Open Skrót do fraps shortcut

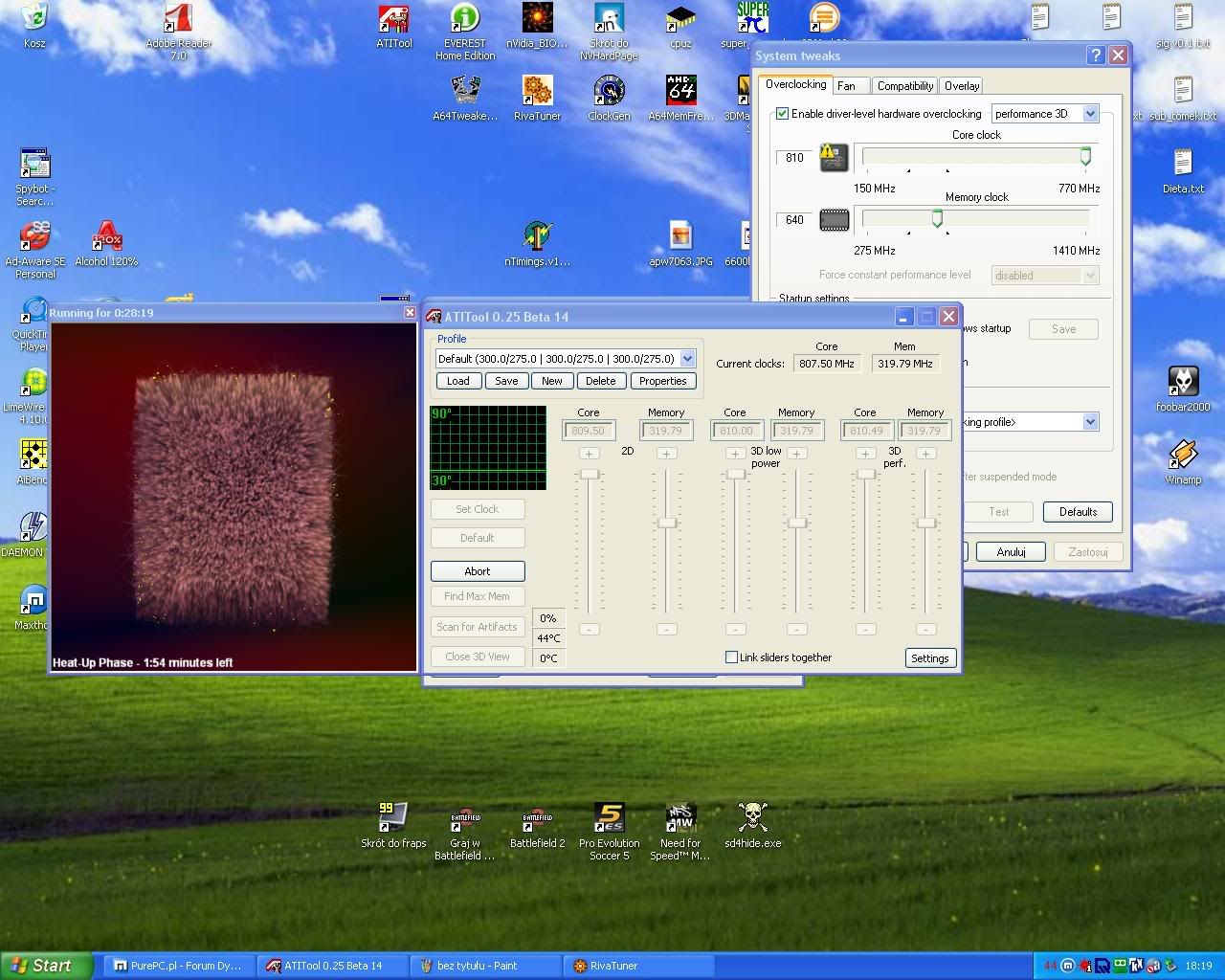pos(393,826)
